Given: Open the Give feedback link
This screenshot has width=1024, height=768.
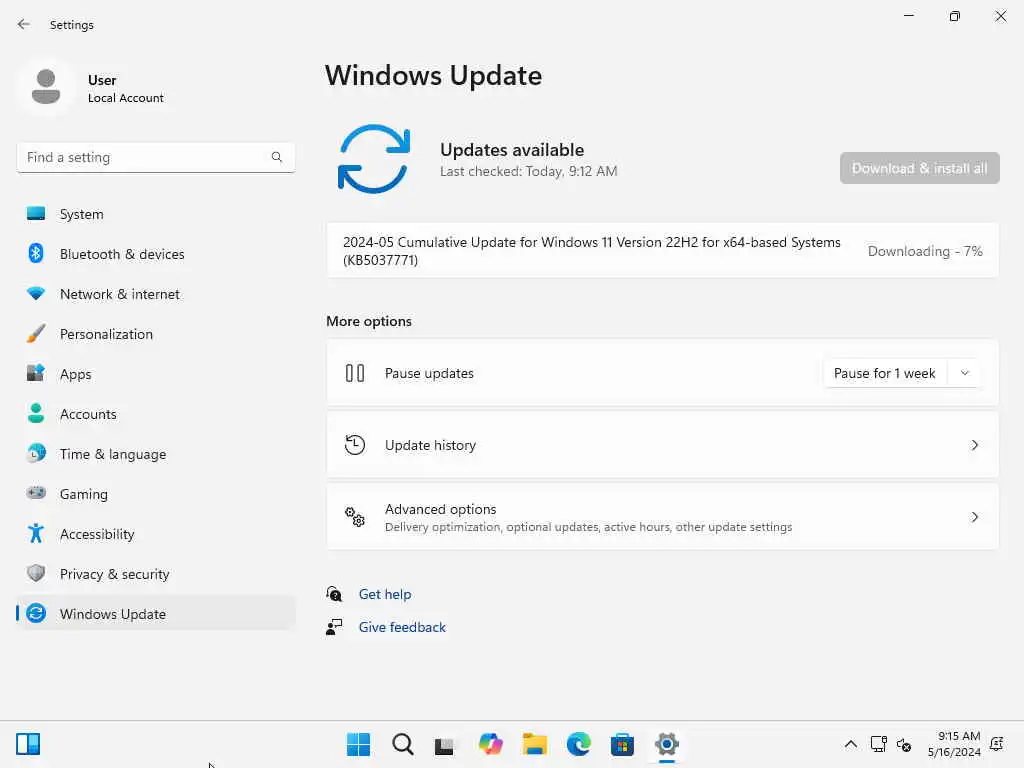Looking at the screenshot, I should coord(402,627).
